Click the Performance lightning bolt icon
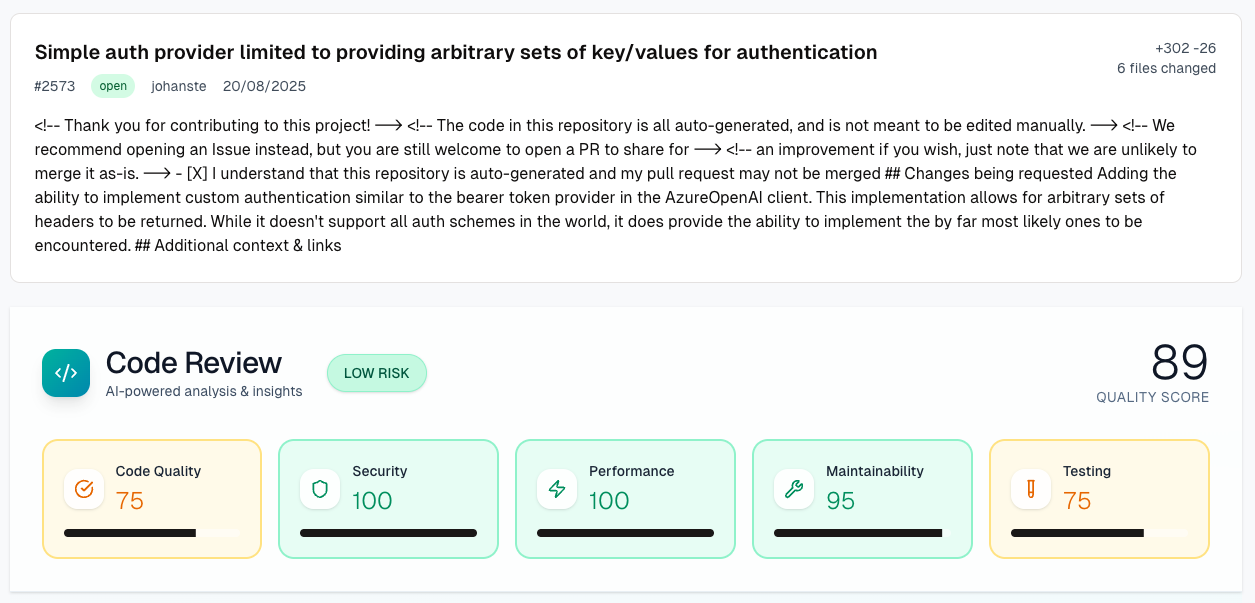Image resolution: width=1255 pixels, height=603 pixels. (557, 489)
